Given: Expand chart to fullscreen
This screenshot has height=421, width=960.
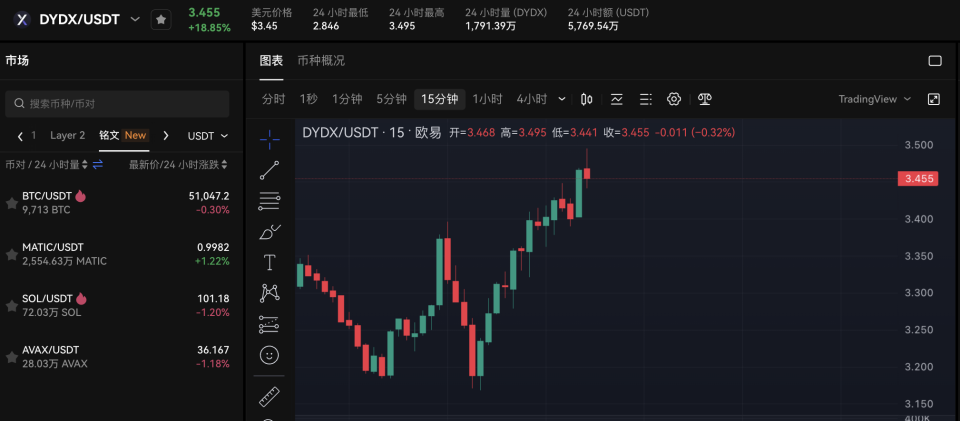Looking at the screenshot, I should click(934, 99).
